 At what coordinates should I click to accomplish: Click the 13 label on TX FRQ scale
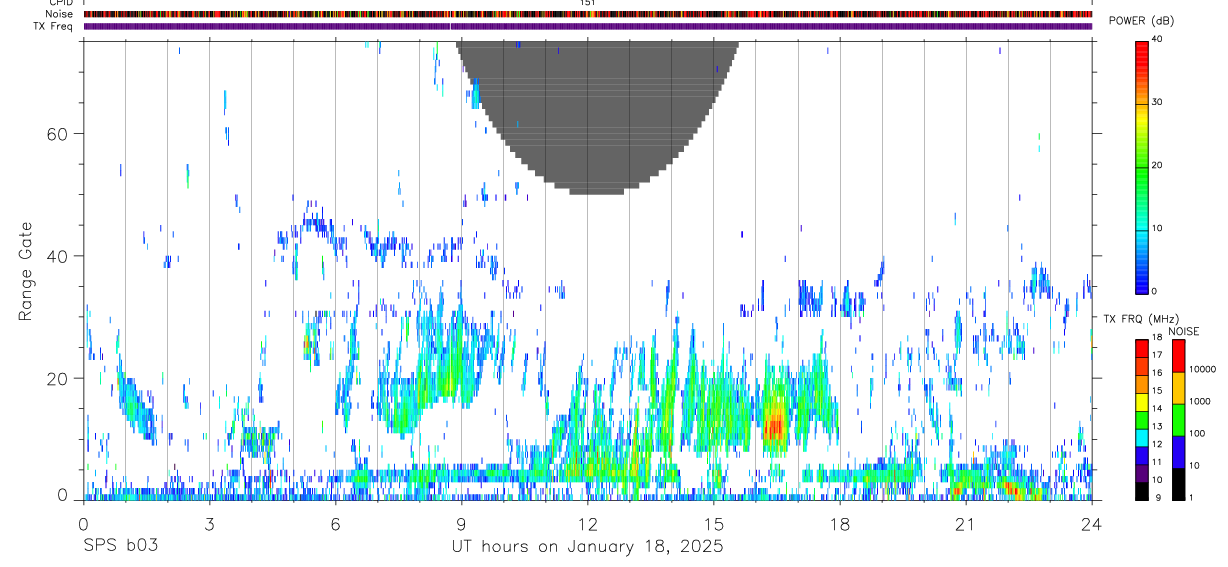pyautogui.click(x=1157, y=427)
